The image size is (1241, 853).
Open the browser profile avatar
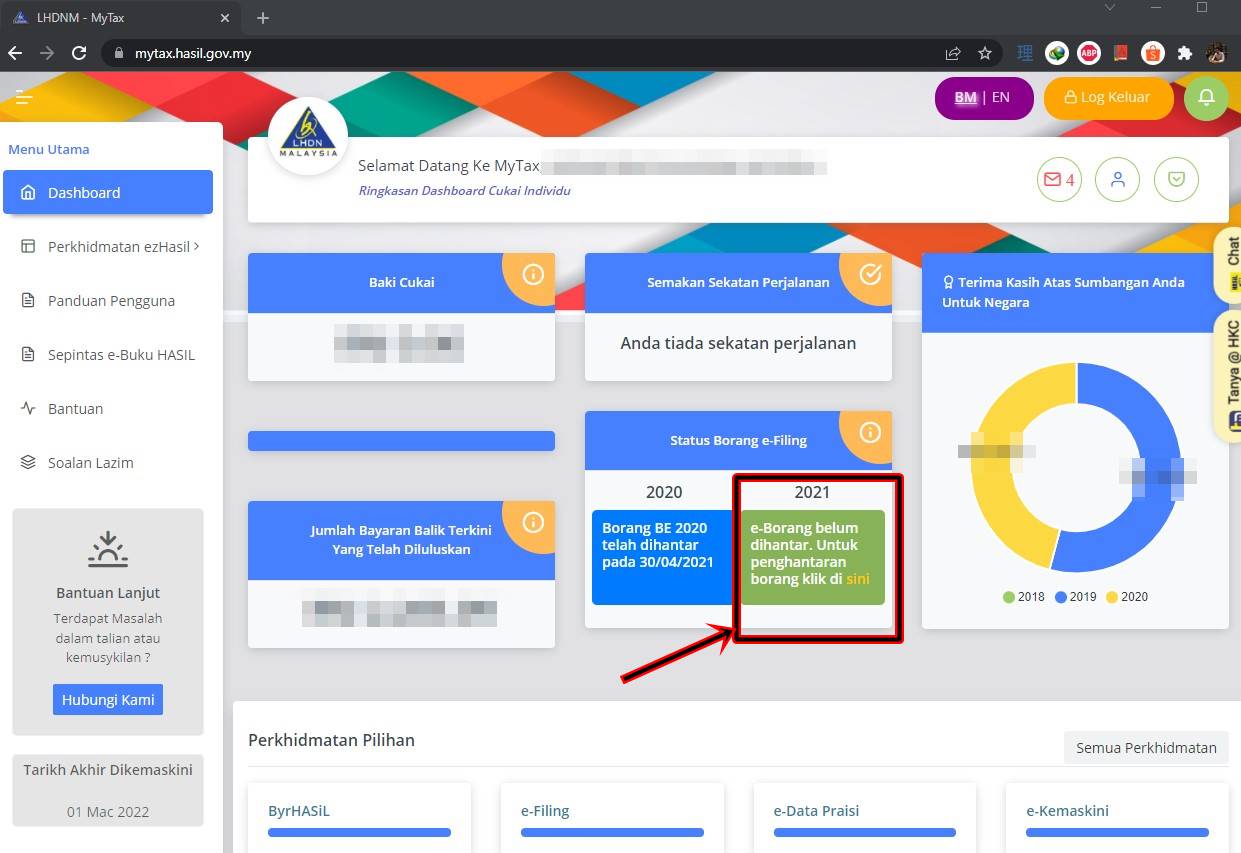[x=1216, y=53]
